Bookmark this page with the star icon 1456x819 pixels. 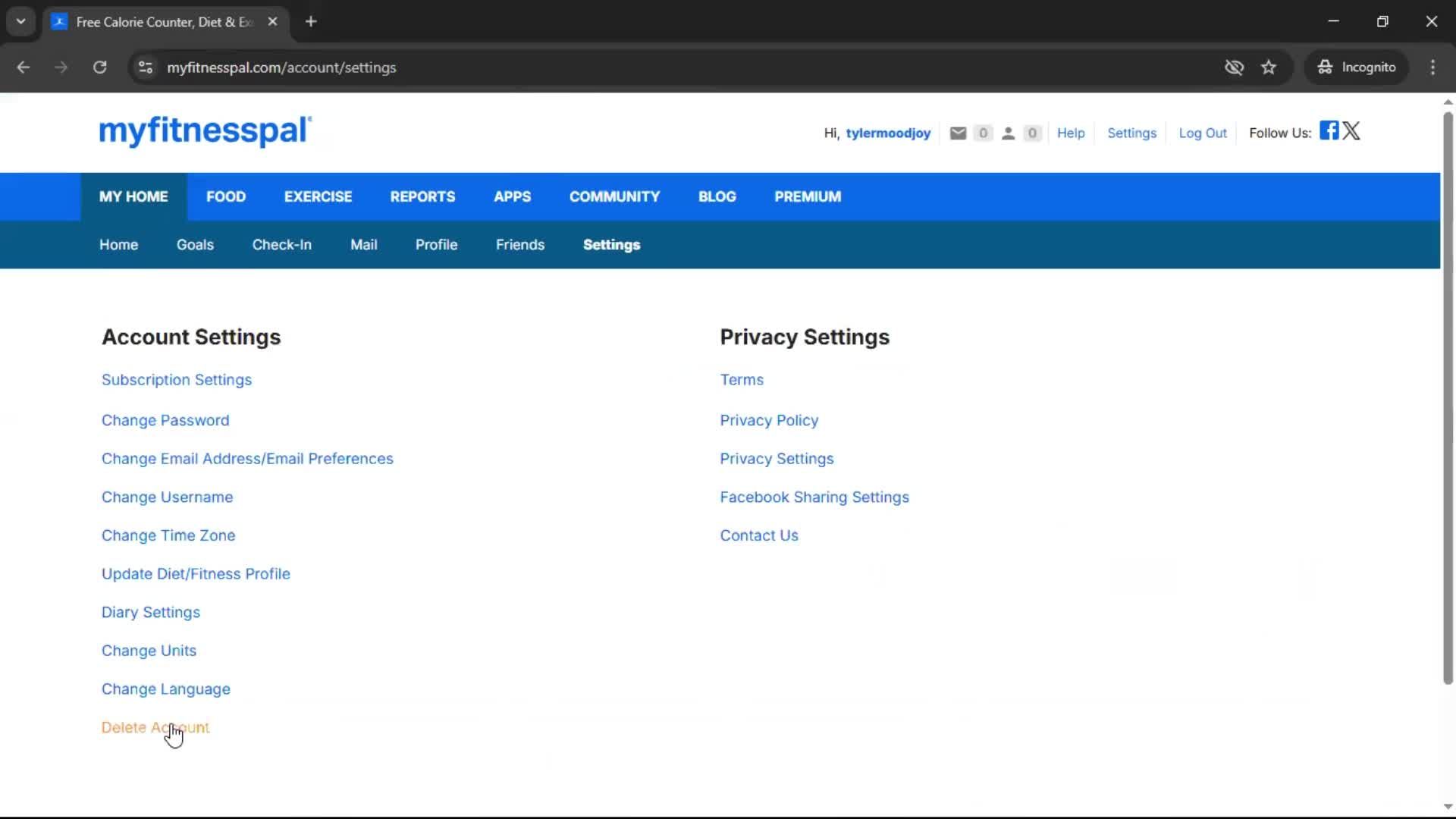(1269, 67)
